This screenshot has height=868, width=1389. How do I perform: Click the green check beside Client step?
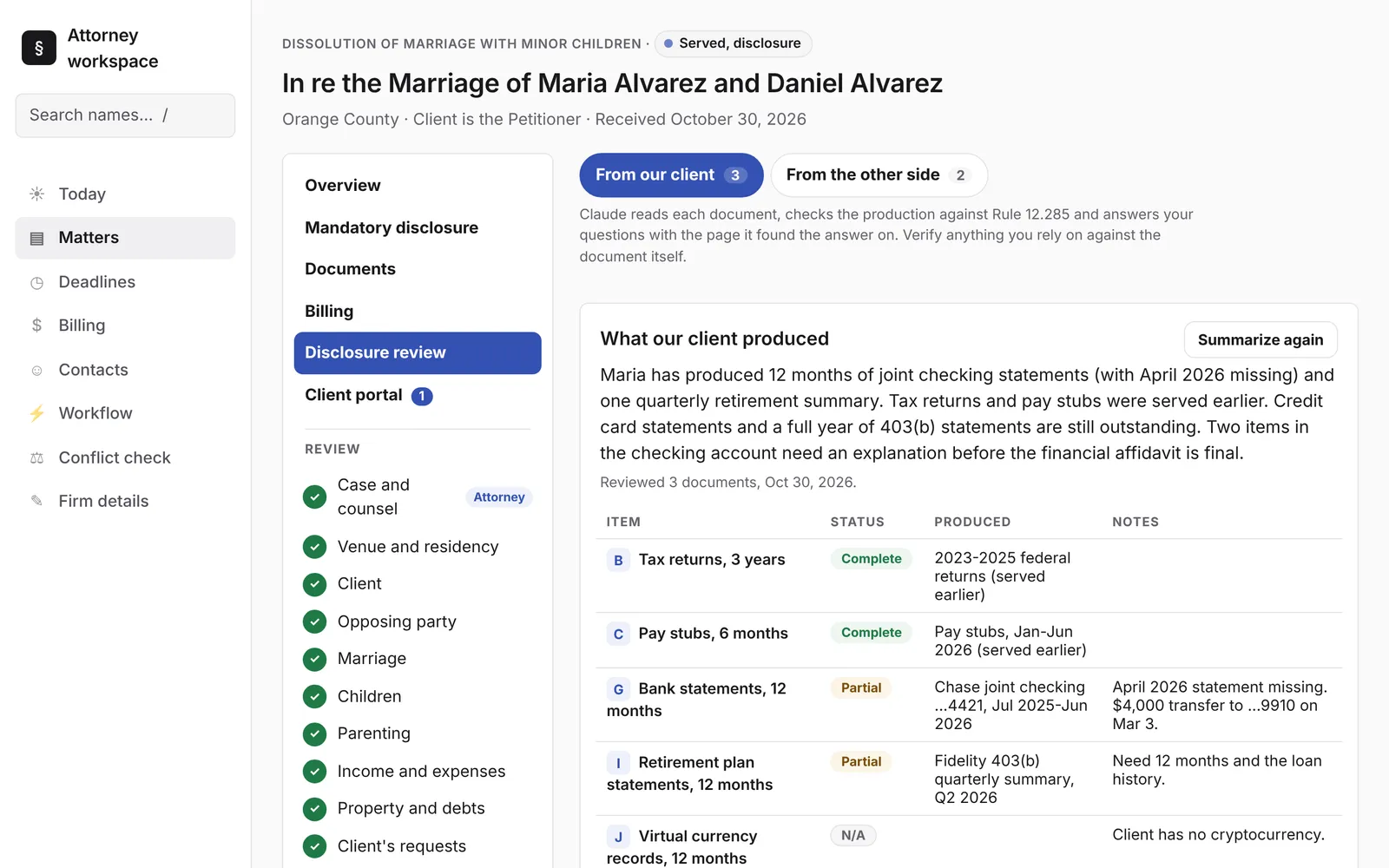click(x=314, y=584)
